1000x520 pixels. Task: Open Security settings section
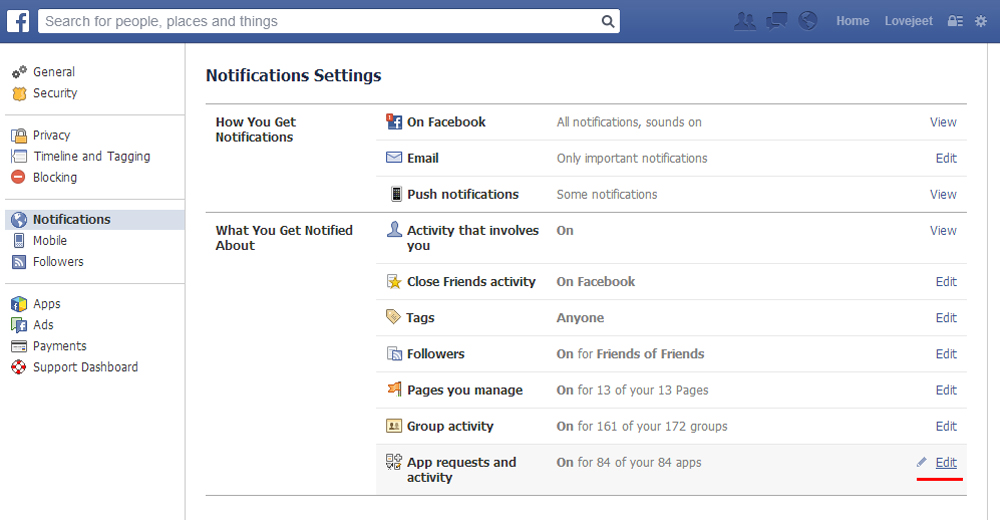pyautogui.click(x=55, y=93)
